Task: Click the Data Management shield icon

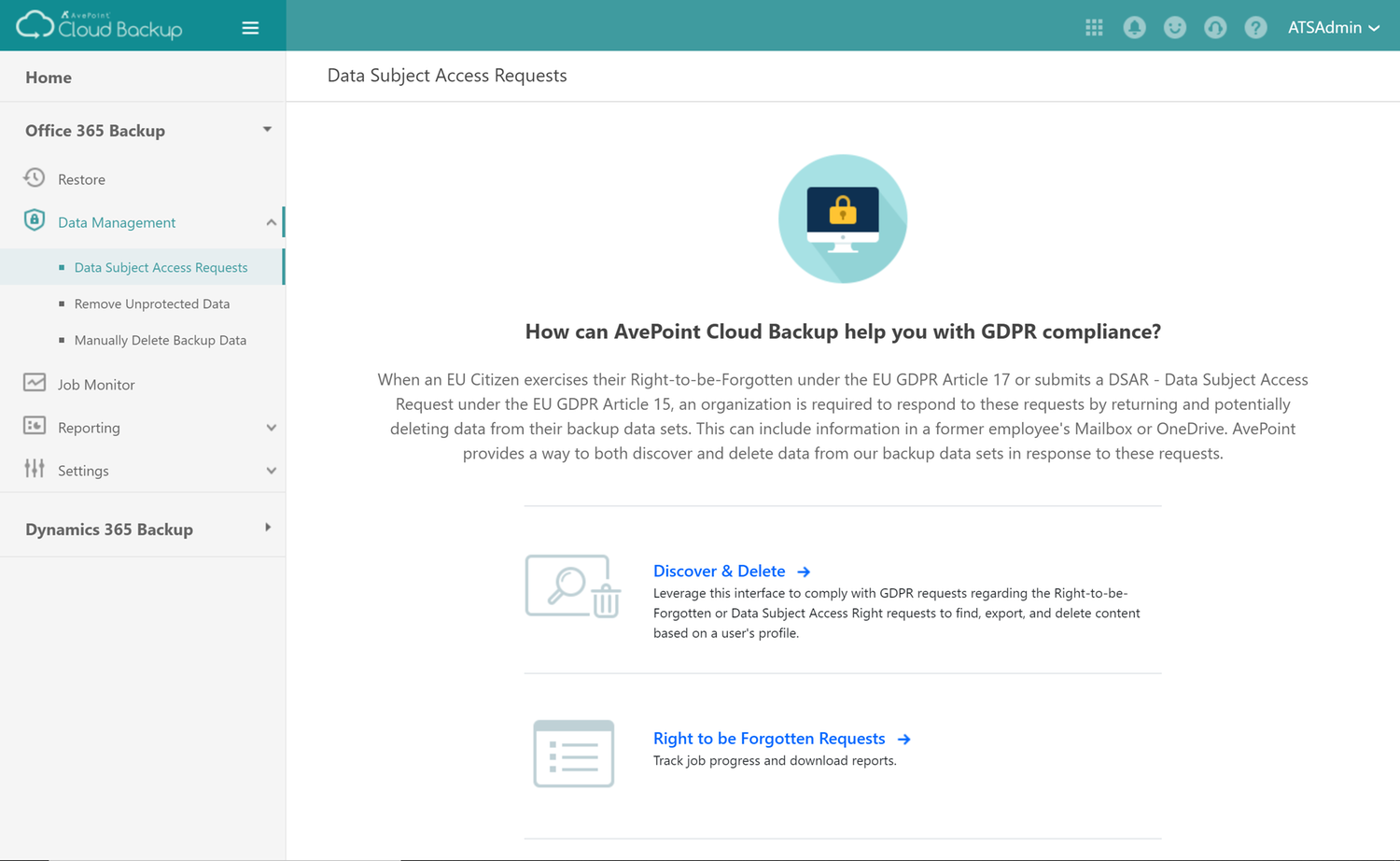Action: [35, 221]
